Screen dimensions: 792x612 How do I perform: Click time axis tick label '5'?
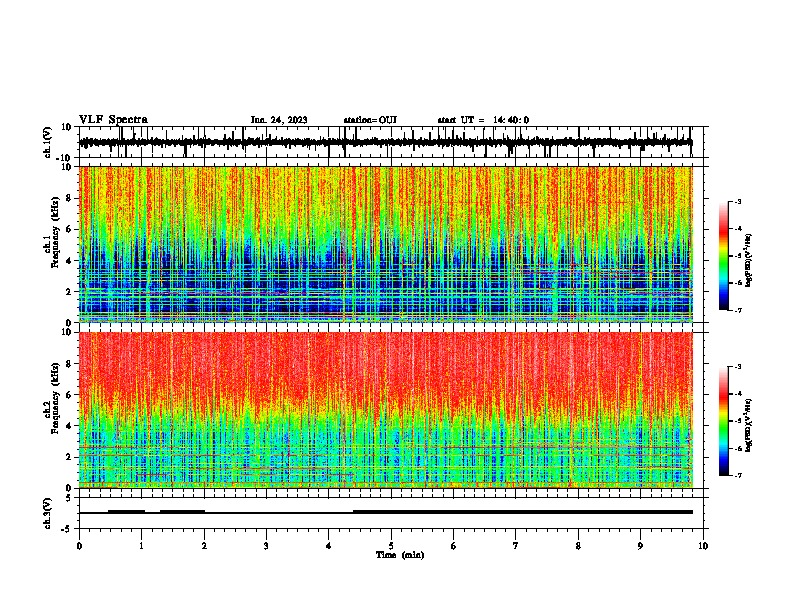click(x=391, y=546)
